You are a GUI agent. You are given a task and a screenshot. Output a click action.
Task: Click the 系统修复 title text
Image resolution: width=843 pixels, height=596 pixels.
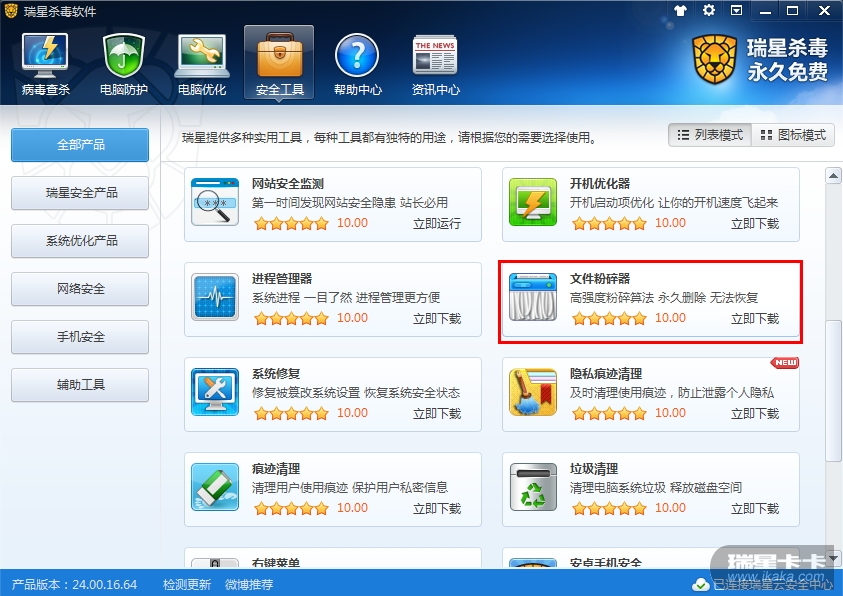(276, 374)
